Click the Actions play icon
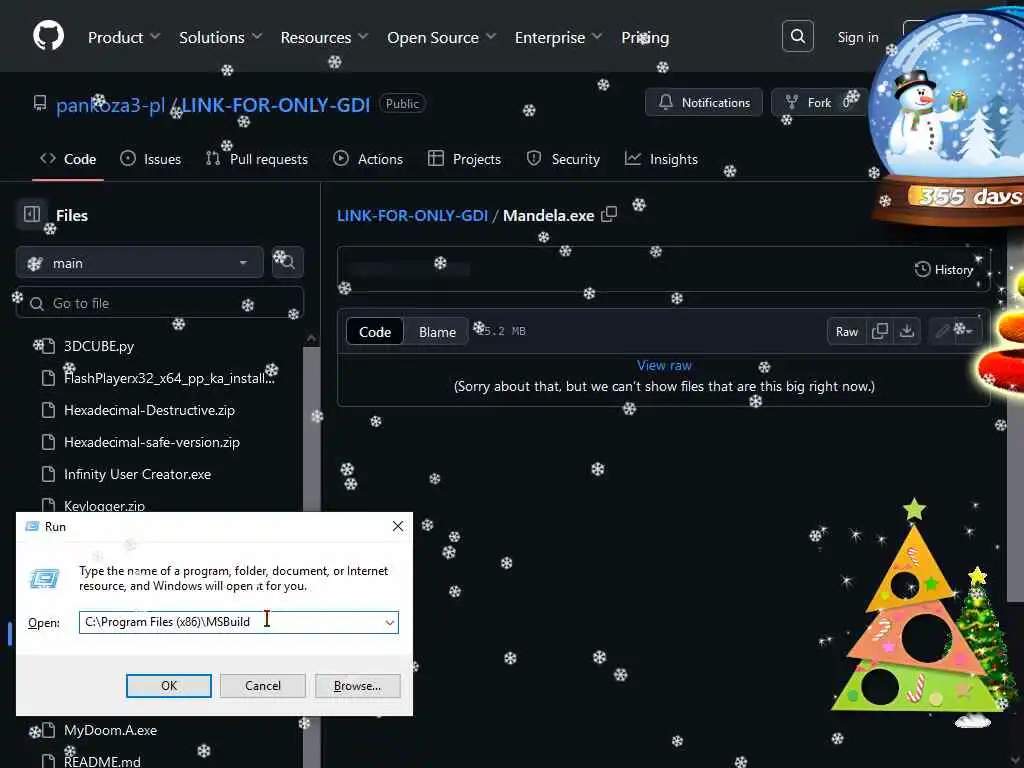The height and width of the screenshot is (768, 1024). point(341,158)
